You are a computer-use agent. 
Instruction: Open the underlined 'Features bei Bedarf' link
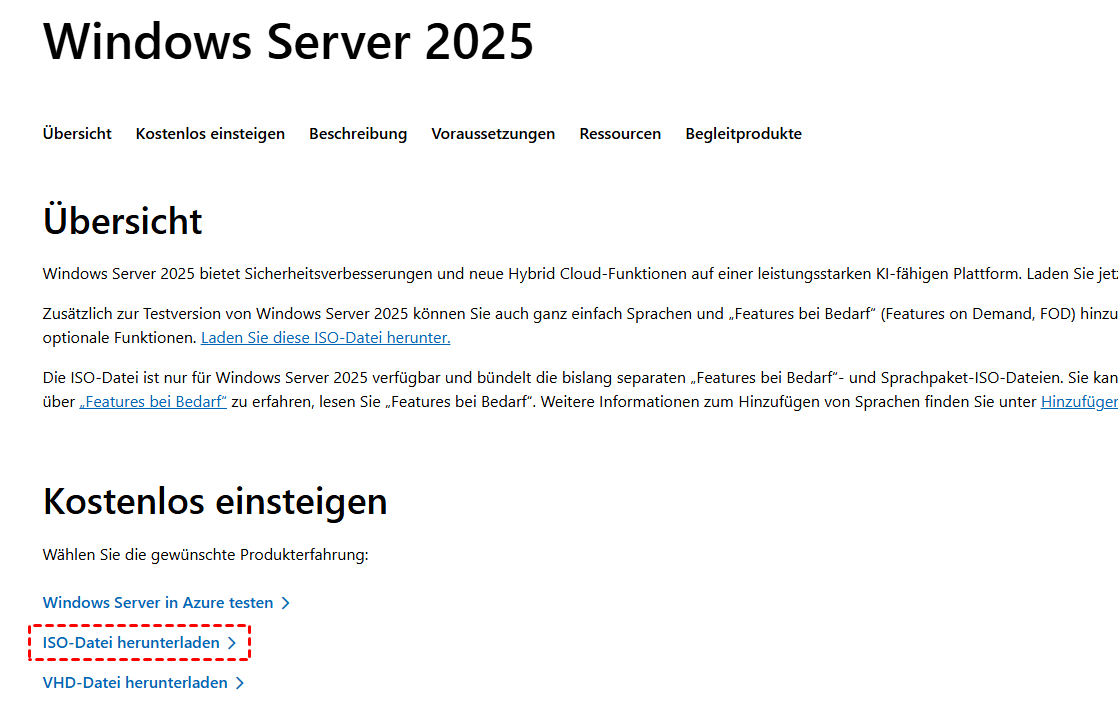click(153, 402)
